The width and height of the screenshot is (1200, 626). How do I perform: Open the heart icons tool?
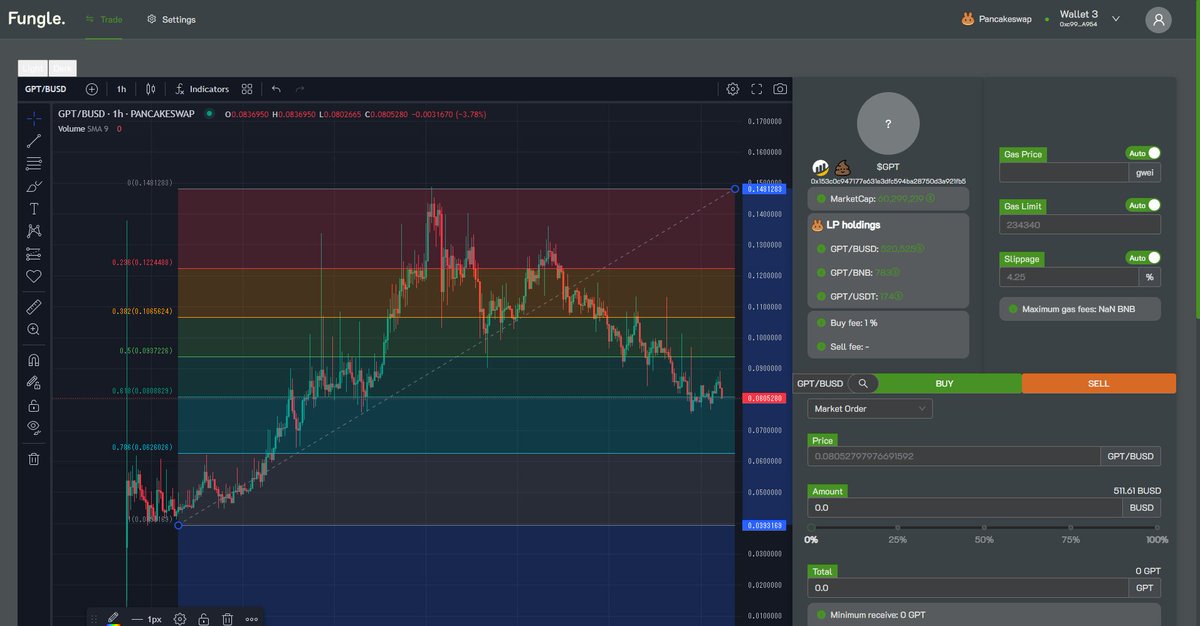click(x=34, y=276)
